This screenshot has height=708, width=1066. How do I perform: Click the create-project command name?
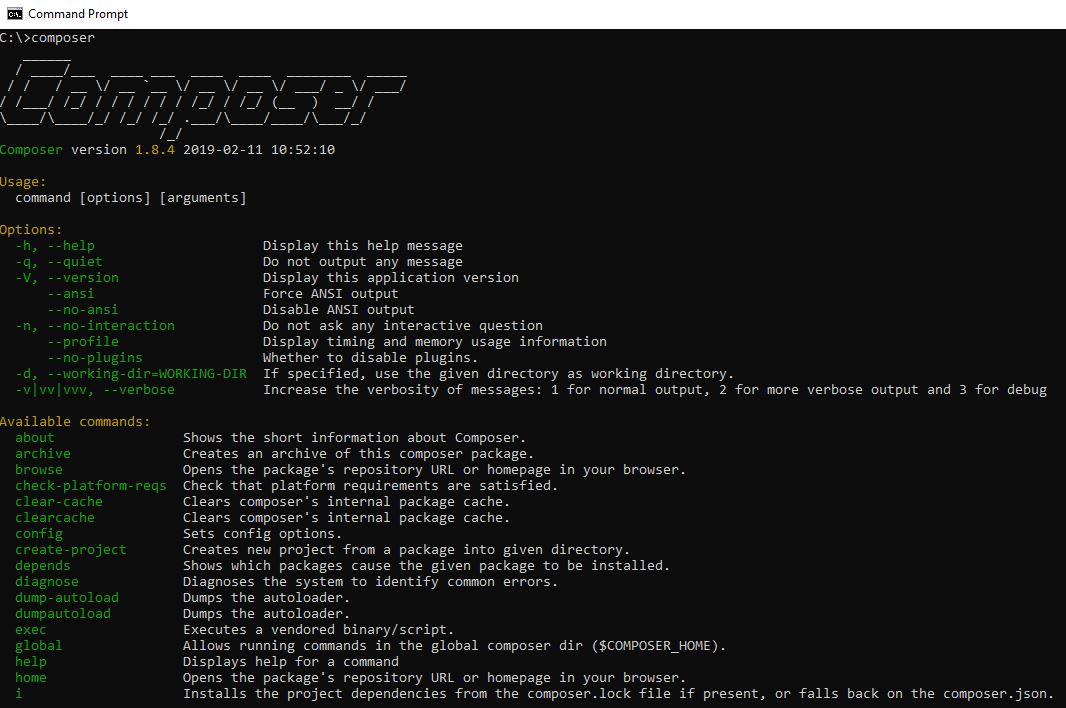point(70,550)
